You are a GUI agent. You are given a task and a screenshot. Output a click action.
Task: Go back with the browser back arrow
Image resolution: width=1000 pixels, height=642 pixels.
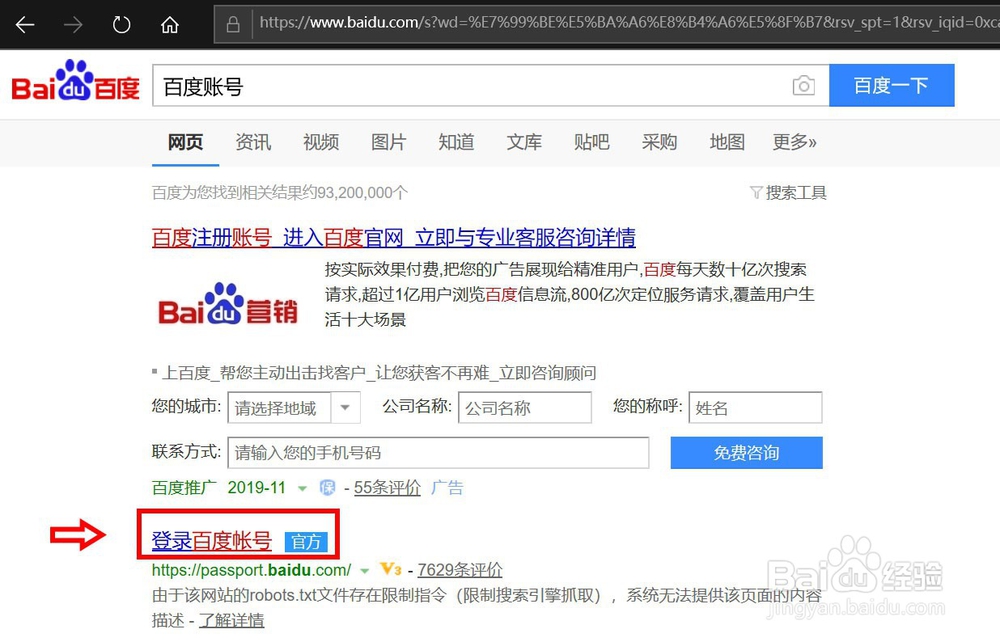[x=25, y=25]
